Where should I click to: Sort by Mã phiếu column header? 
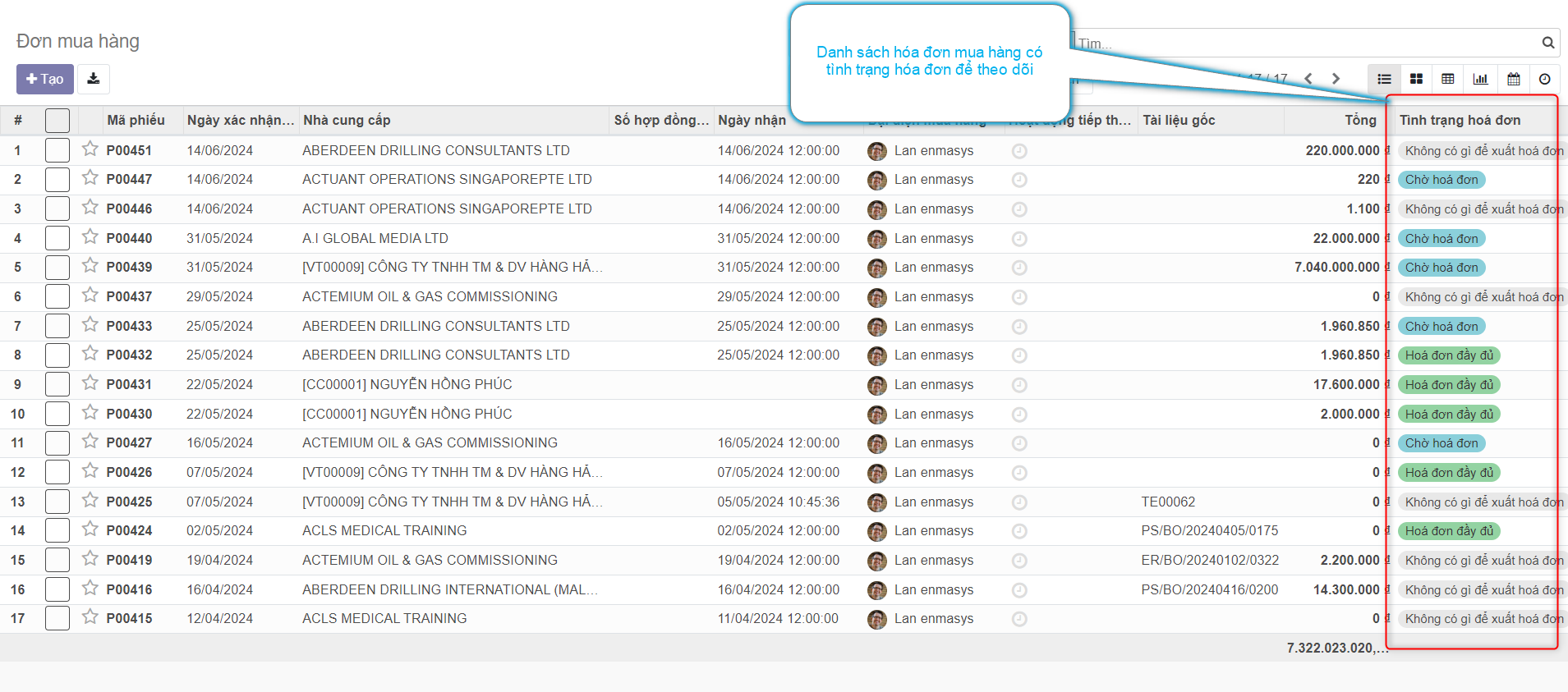point(136,121)
